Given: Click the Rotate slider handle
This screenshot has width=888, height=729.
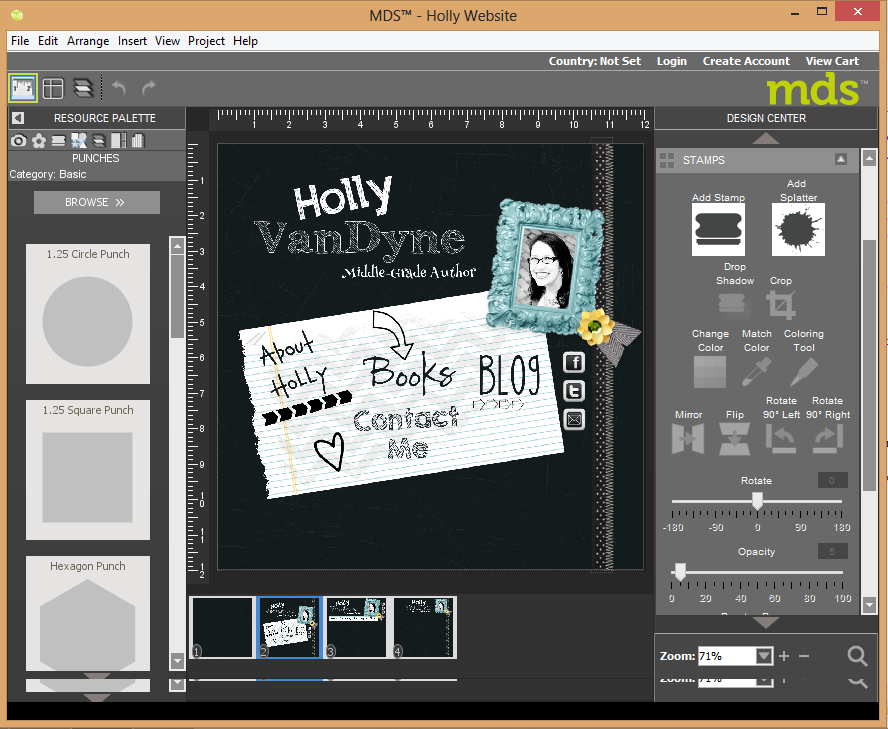Looking at the screenshot, I should tap(757, 501).
